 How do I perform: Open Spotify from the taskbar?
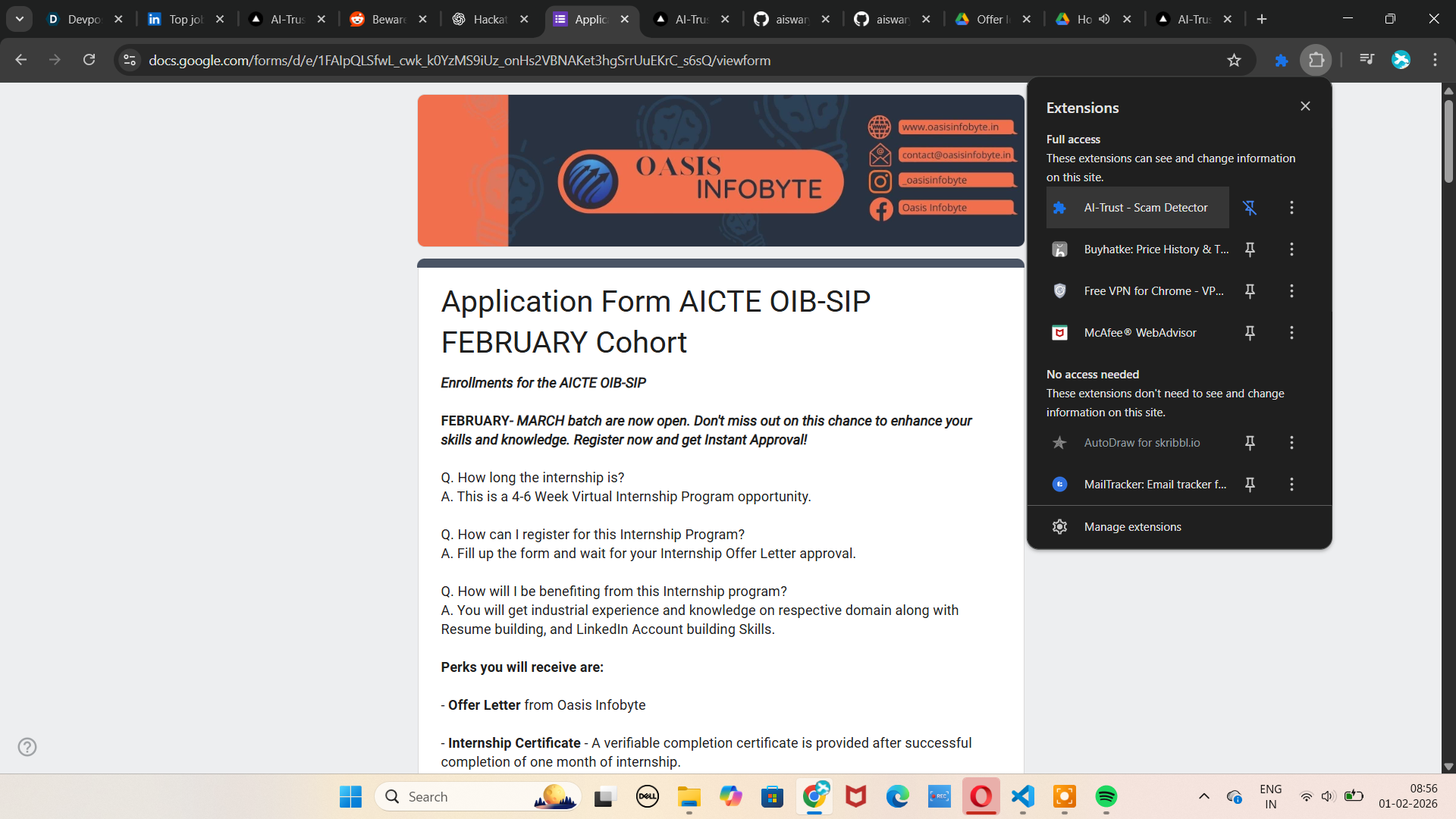(x=1106, y=796)
